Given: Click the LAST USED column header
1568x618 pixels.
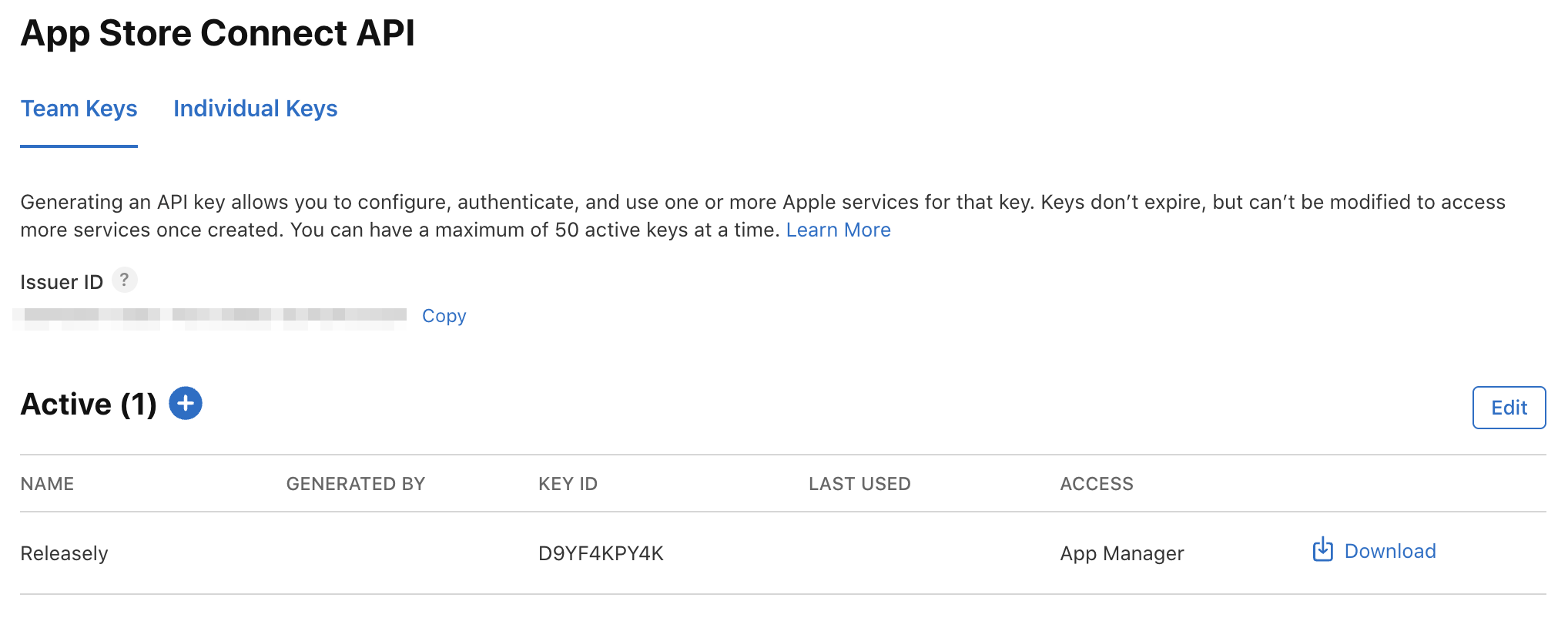Looking at the screenshot, I should (859, 484).
